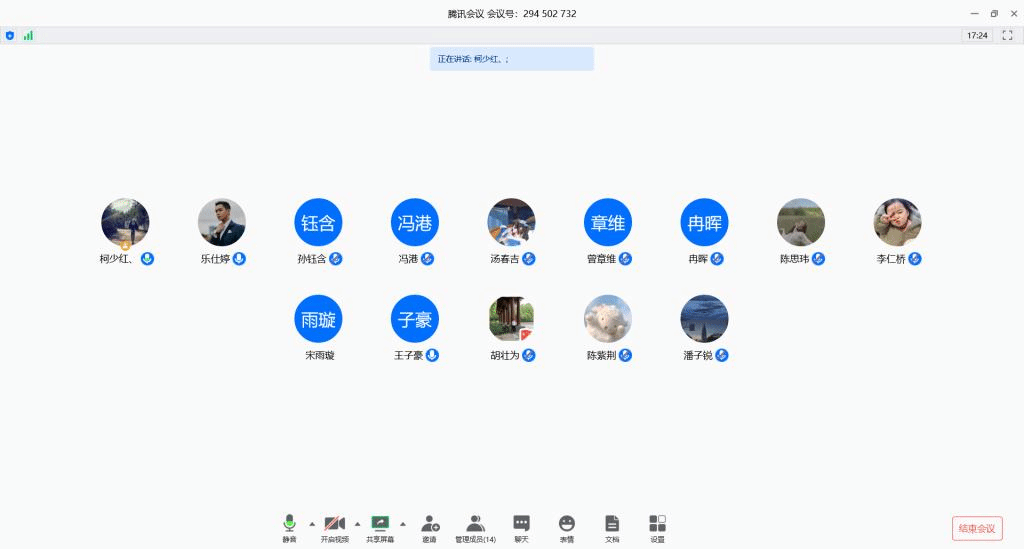Expand share options arrow beside 共享屏幕
Viewport: 1024px width, 549px height.
(403, 523)
